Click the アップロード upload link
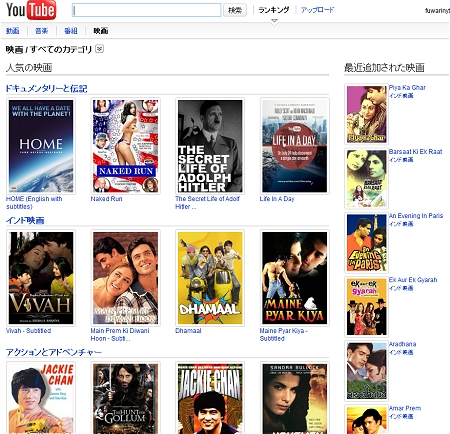Viewport: 450px width, 434px height. tap(317, 10)
